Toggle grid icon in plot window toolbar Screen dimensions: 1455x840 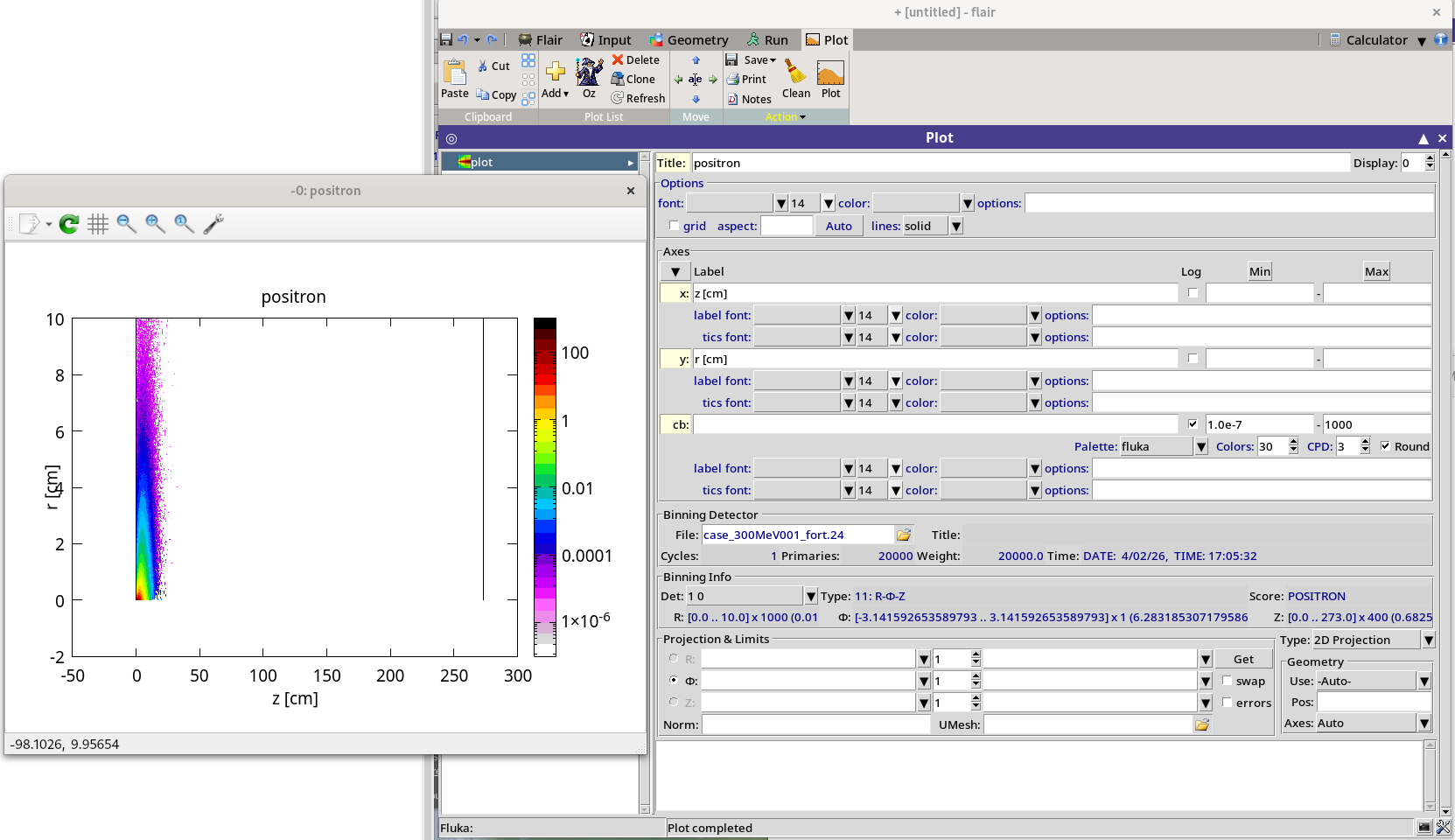pyautogui.click(x=98, y=225)
